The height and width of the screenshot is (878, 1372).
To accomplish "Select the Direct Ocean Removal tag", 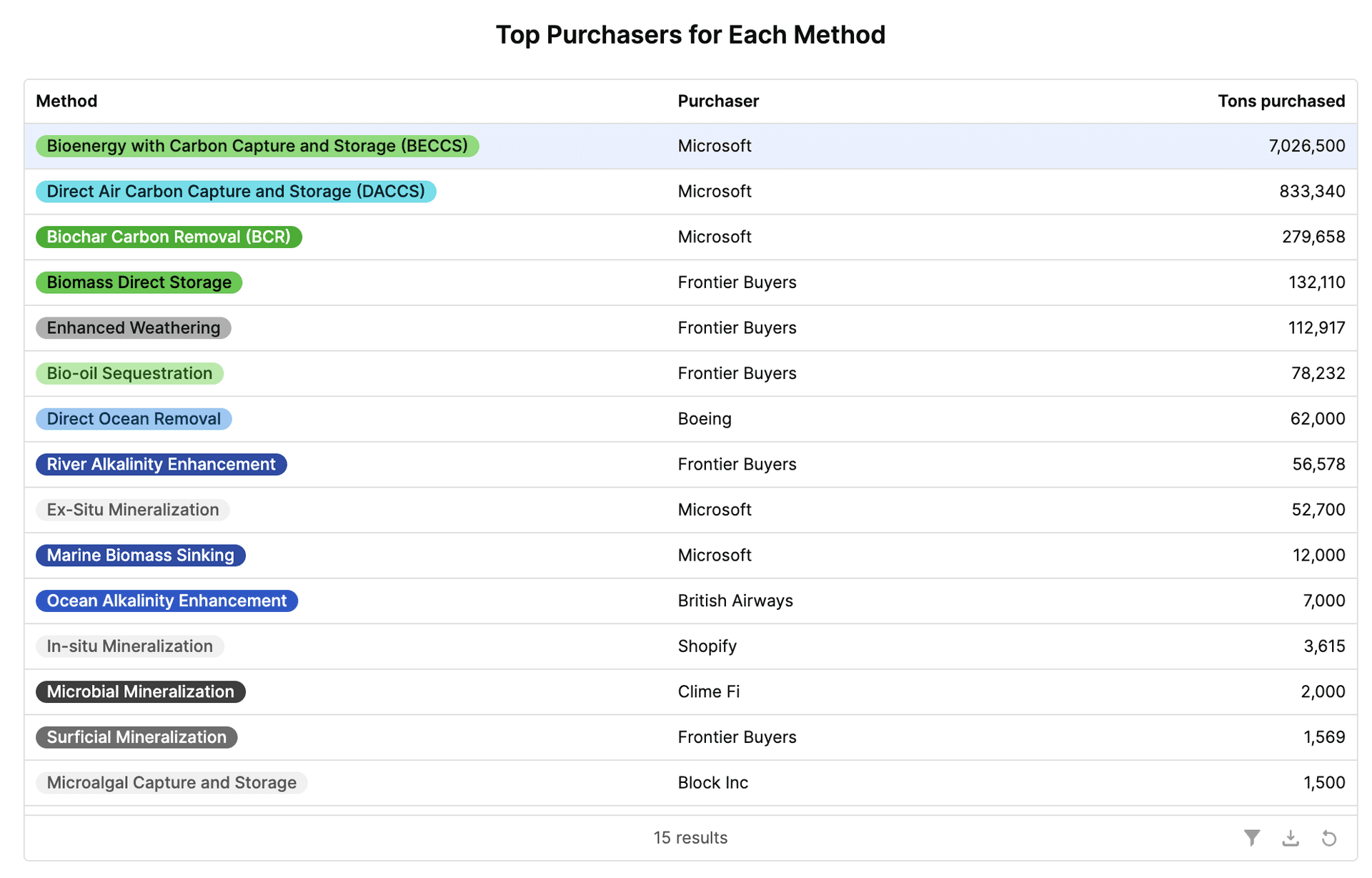I will [134, 419].
